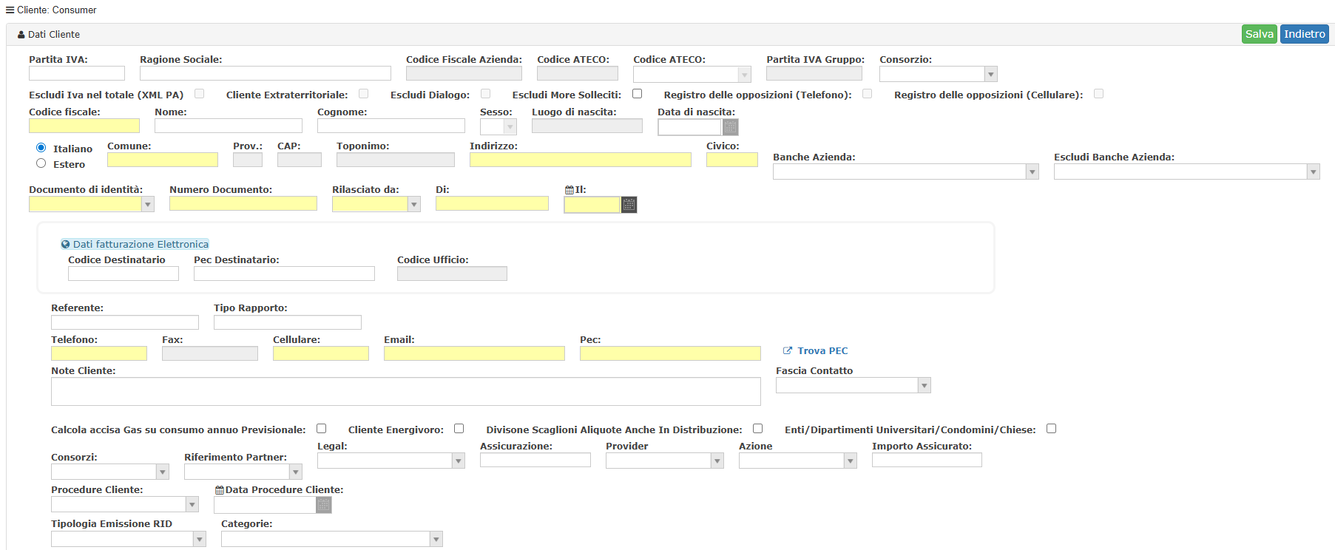Open the Data di nascita calendar picker

(x=730, y=127)
